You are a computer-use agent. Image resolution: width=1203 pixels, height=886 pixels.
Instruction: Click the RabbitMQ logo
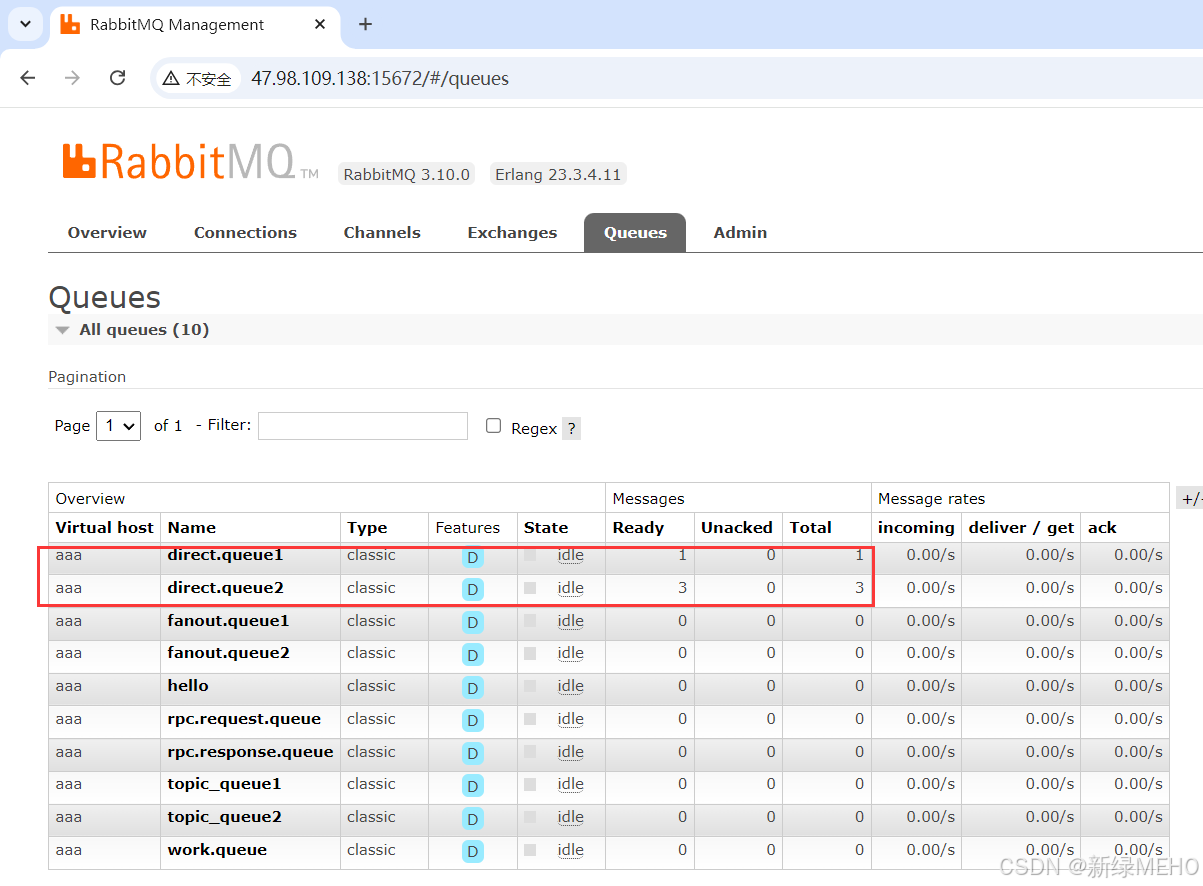click(190, 162)
